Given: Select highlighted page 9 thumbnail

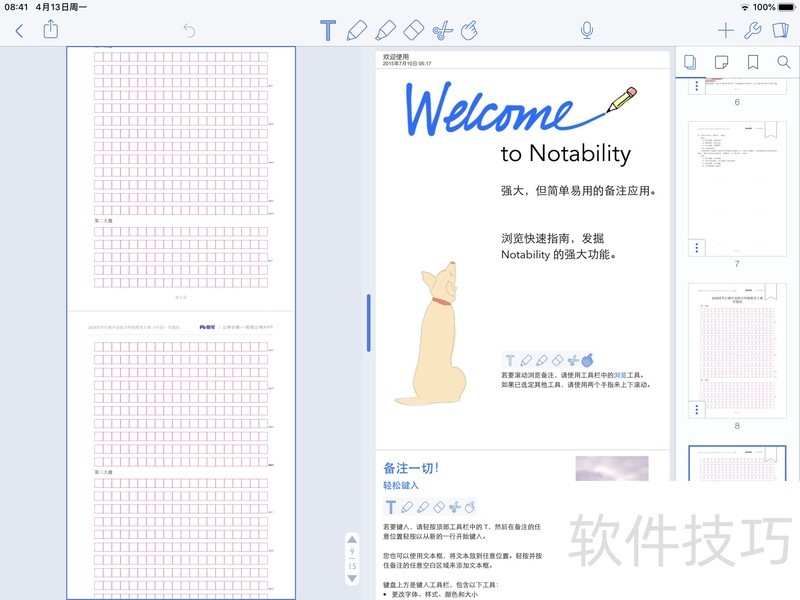Looking at the screenshot, I should 737,463.
